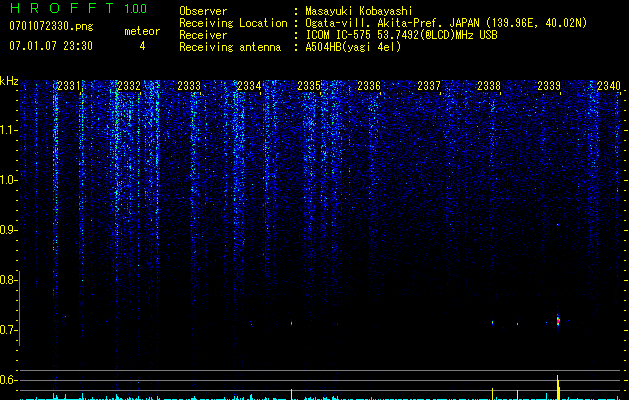Click the meteor echo dot near 2335
This screenshot has width=629, height=400.
(x=291, y=323)
